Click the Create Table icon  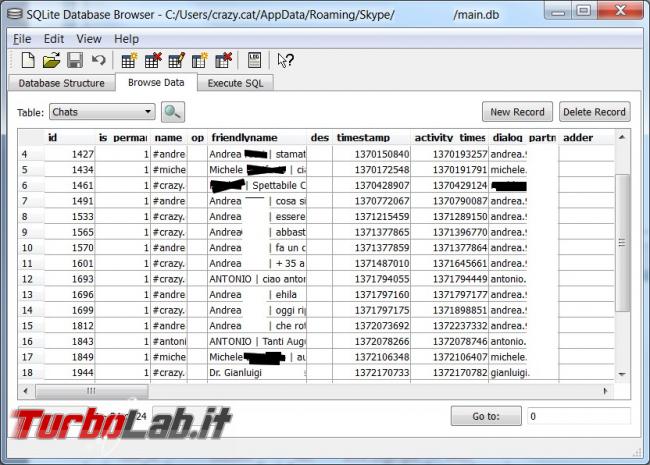coord(129,61)
